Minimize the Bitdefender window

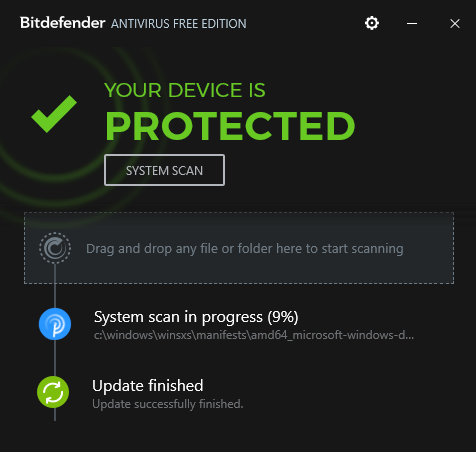(x=412, y=23)
